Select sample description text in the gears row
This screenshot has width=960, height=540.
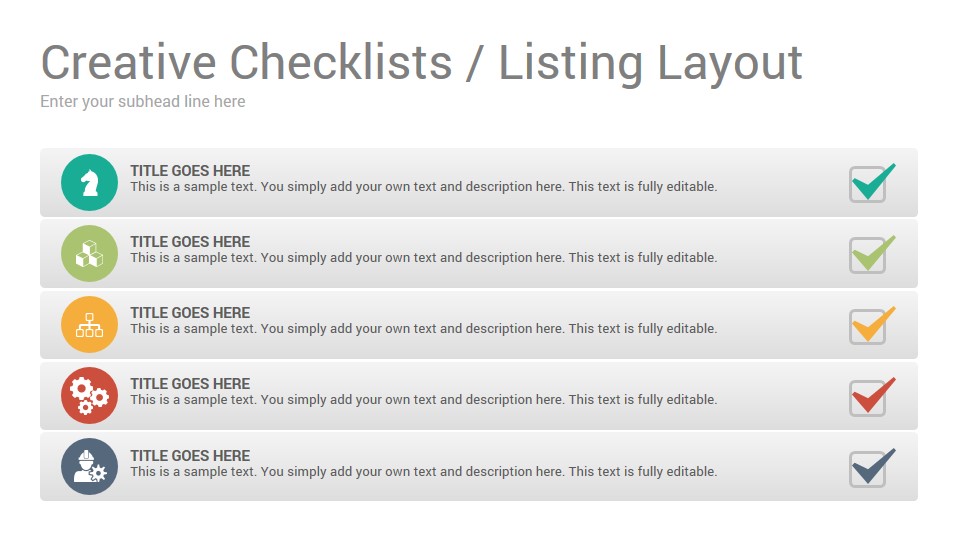click(424, 400)
